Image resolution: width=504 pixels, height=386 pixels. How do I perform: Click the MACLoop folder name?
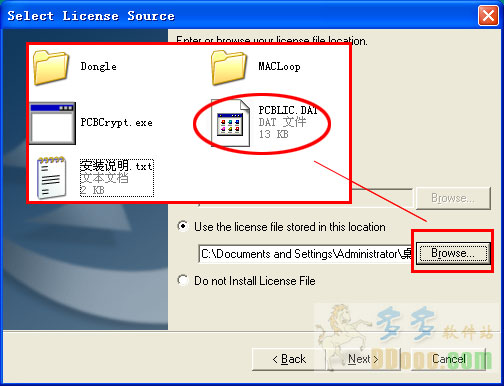coord(279,66)
